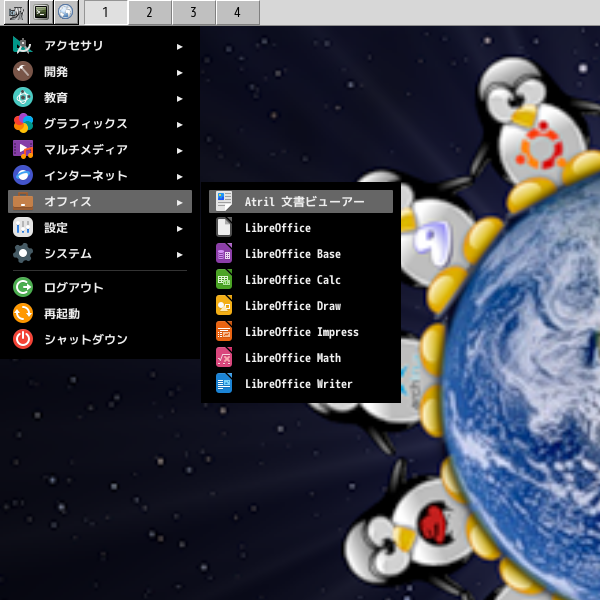Click the アクセサリ category icon
600x600 pixels.
(x=23, y=46)
